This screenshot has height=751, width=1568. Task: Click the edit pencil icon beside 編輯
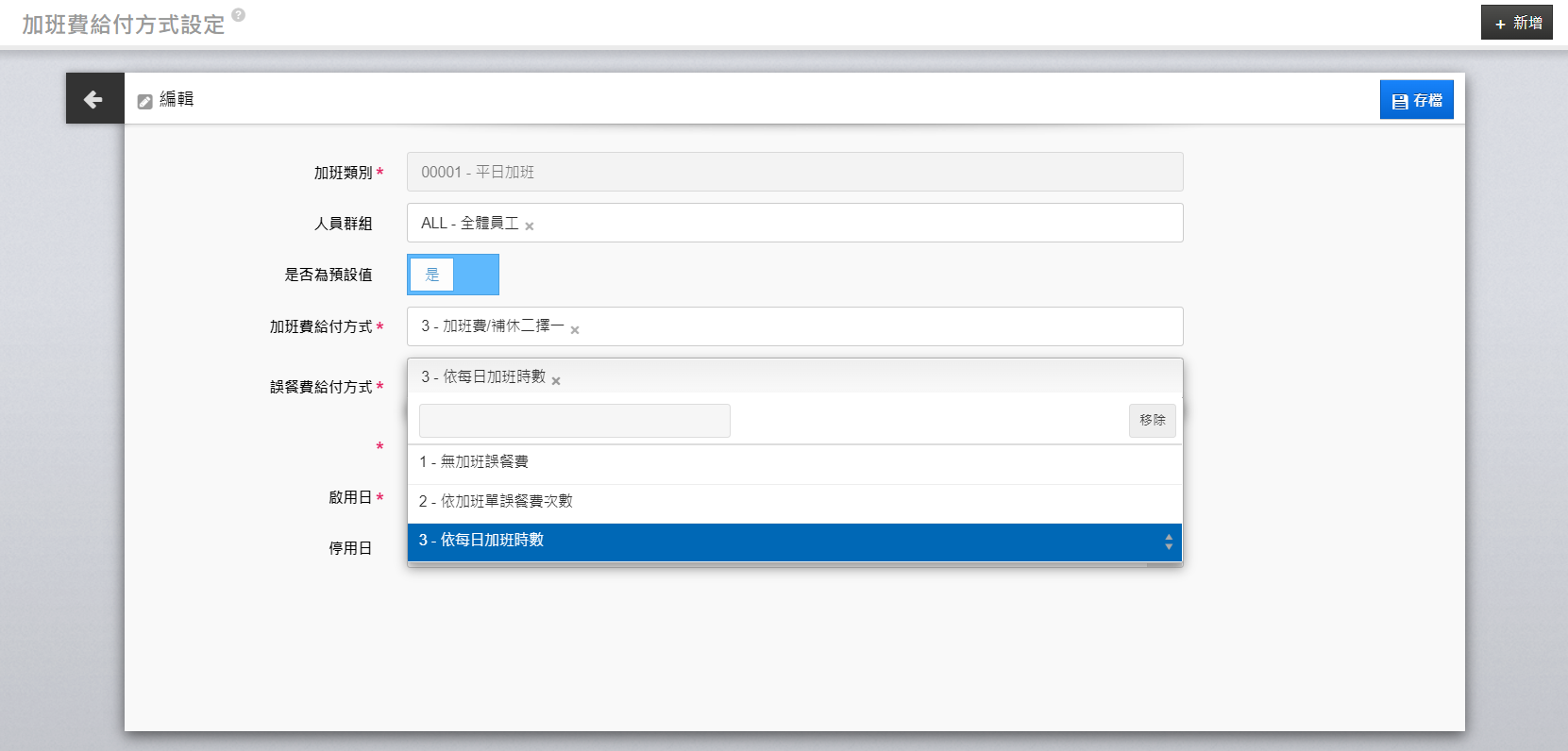click(x=144, y=101)
